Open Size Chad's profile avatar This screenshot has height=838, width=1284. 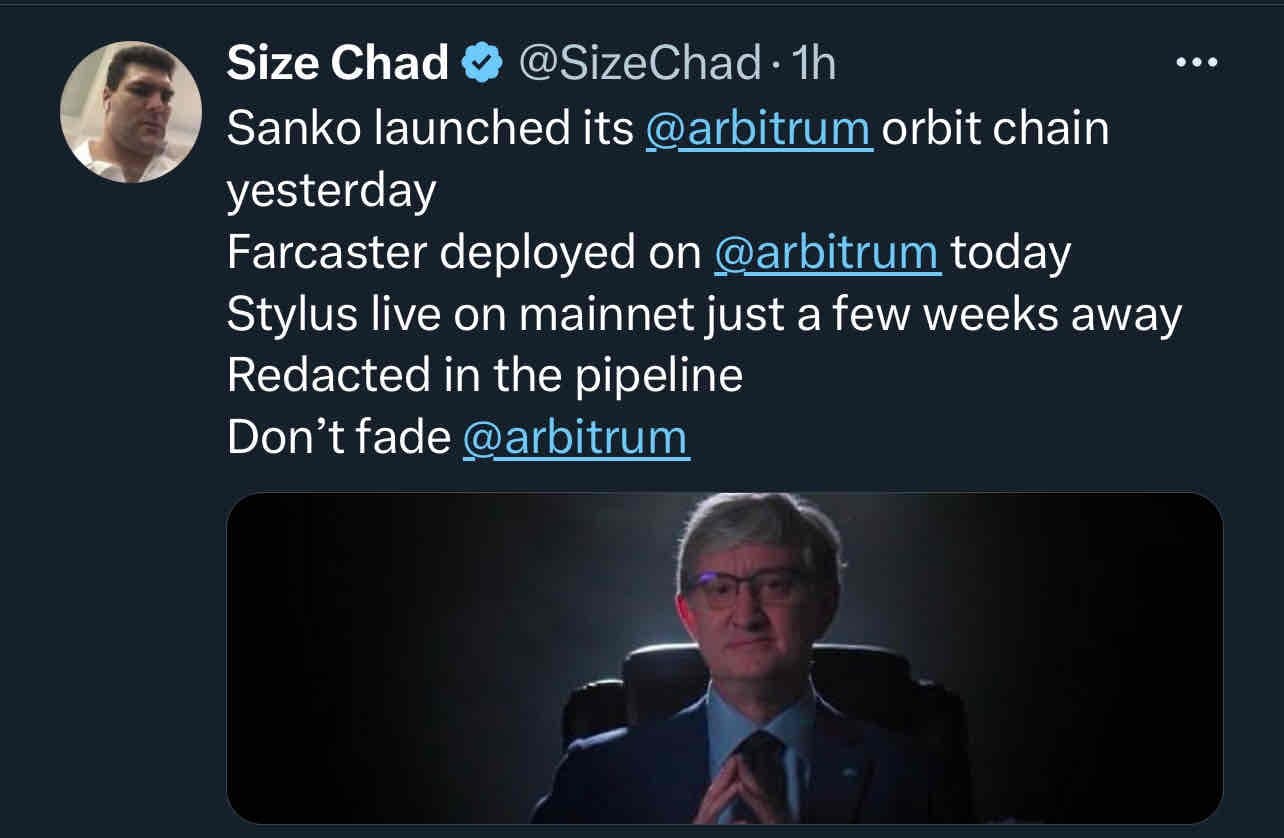[131, 112]
